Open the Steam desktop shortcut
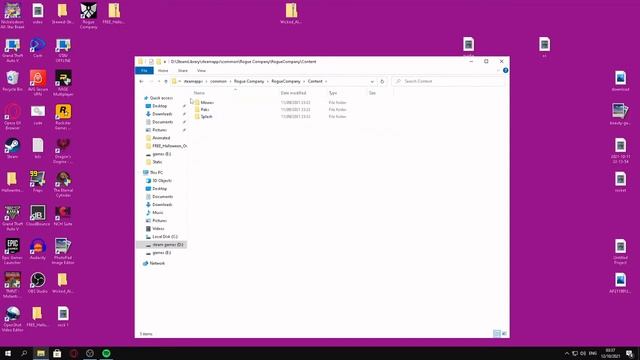 (12, 149)
